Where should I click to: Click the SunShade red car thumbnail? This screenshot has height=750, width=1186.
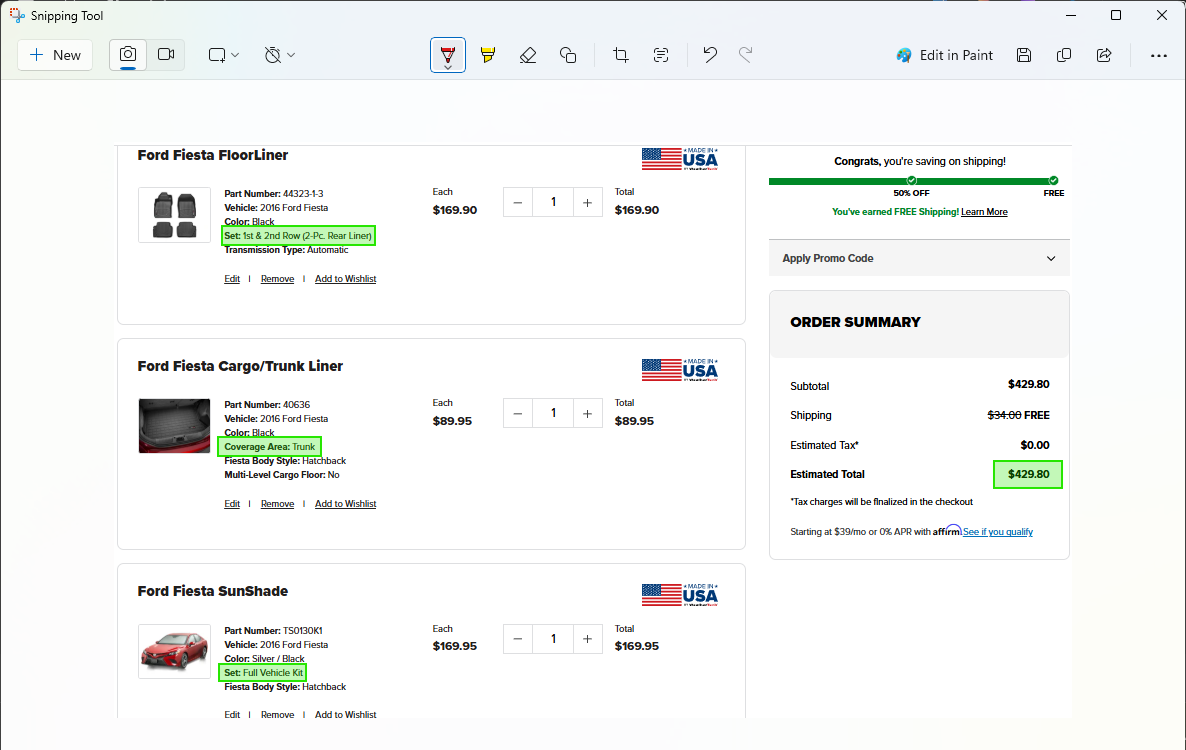[175, 652]
